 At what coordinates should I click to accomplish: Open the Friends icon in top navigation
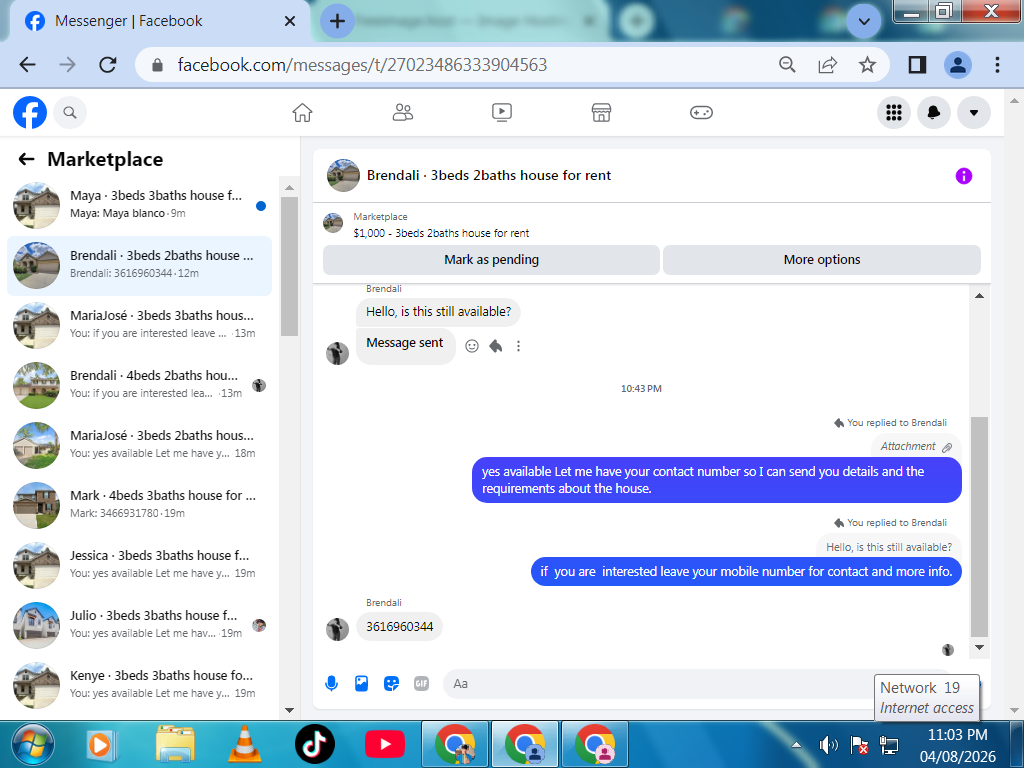click(x=402, y=112)
